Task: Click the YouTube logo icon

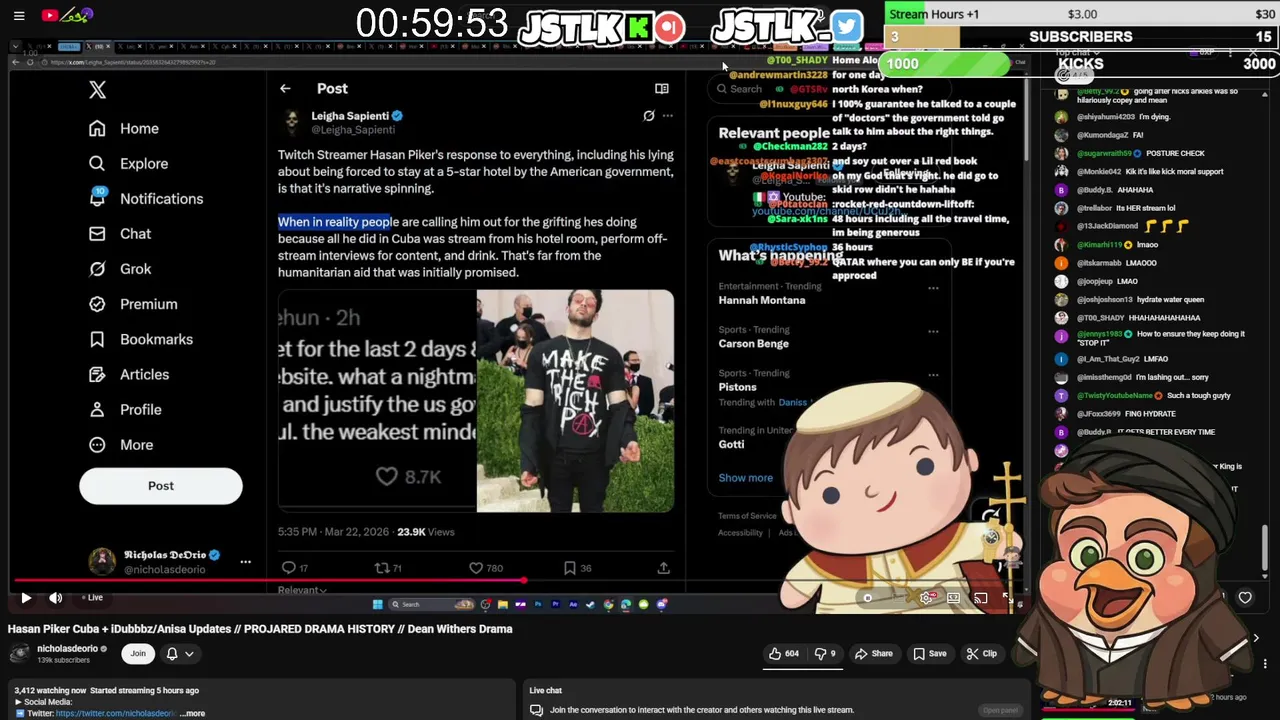Action: point(50,15)
